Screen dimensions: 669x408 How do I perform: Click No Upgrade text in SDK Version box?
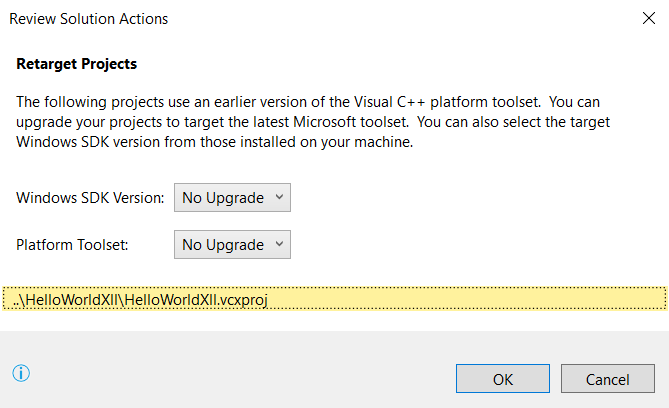click(223, 198)
